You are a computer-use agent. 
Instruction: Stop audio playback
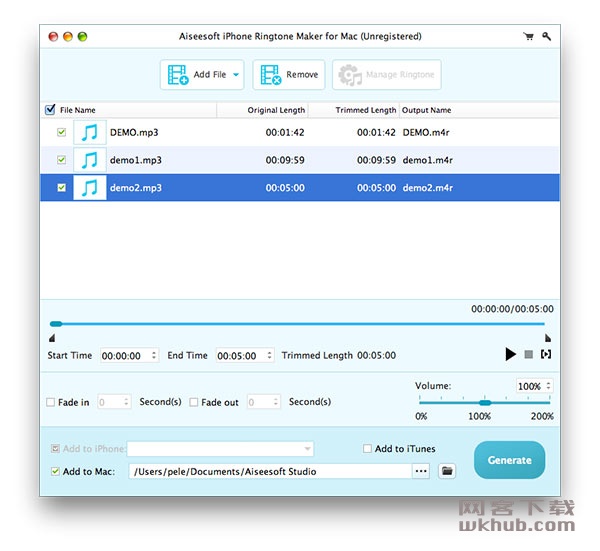pyautogui.click(x=528, y=354)
